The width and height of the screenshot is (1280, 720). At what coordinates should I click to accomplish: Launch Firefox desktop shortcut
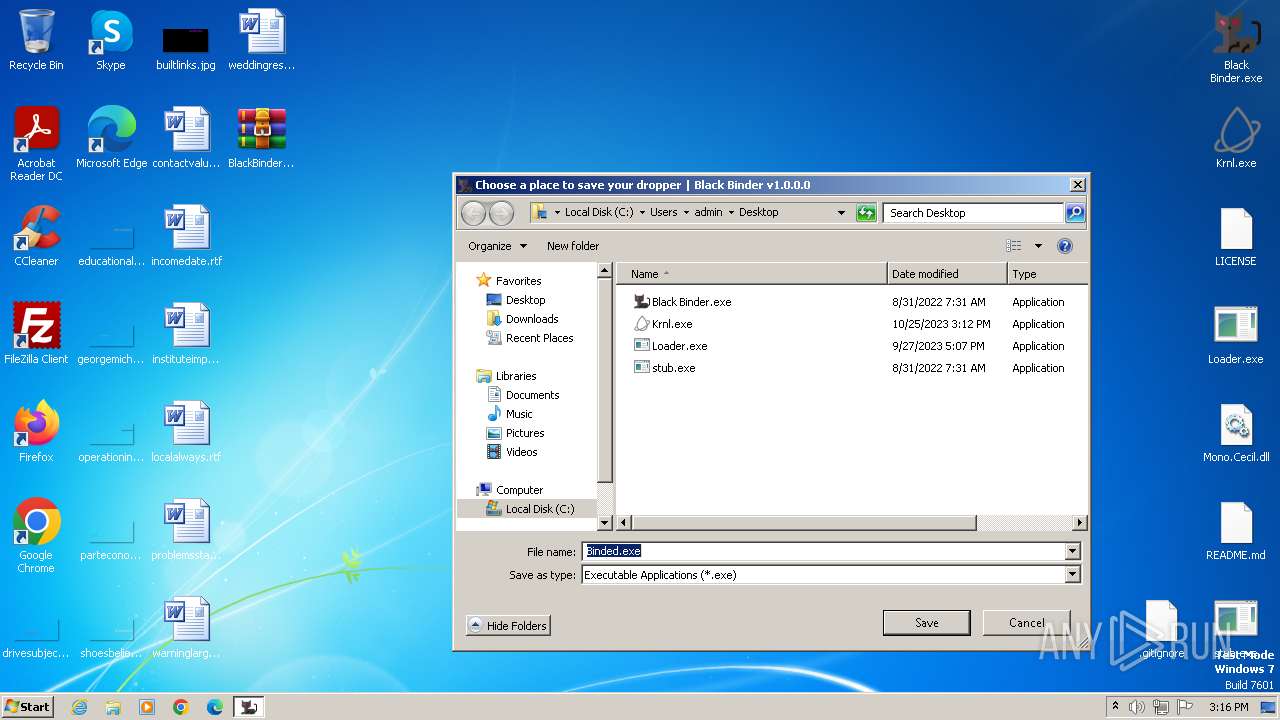coord(36,433)
